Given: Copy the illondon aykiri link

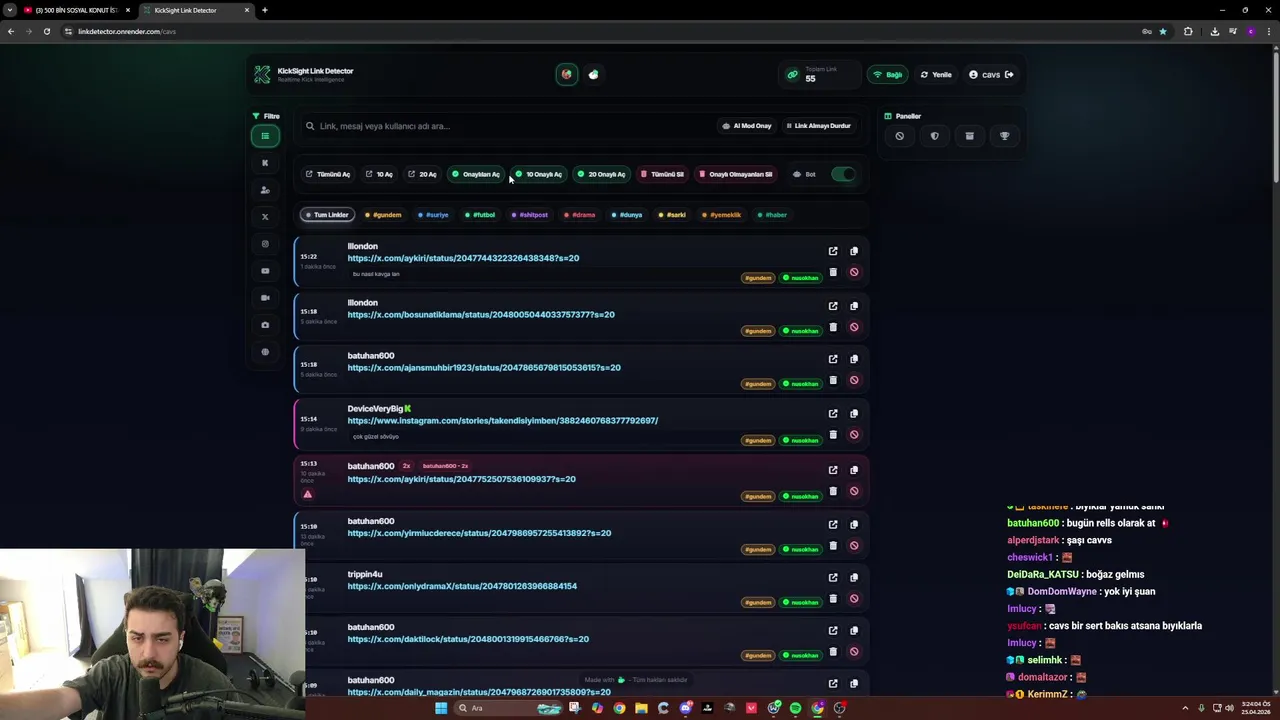Looking at the screenshot, I should (x=854, y=251).
